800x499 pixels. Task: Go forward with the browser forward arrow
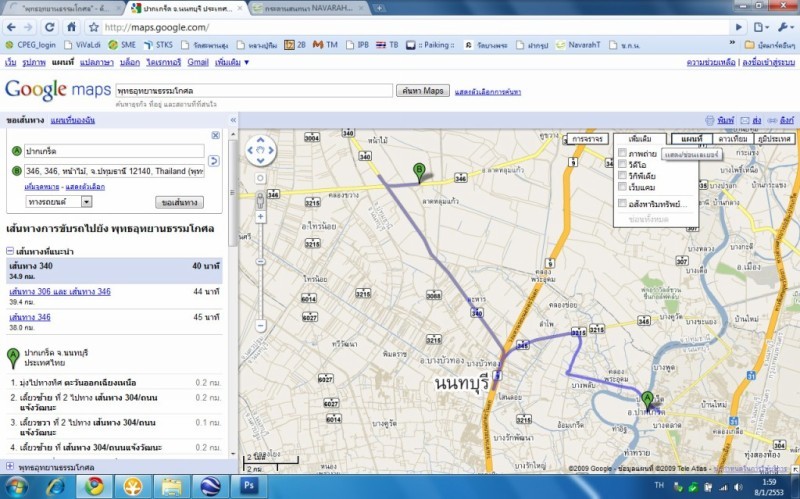tap(29, 28)
